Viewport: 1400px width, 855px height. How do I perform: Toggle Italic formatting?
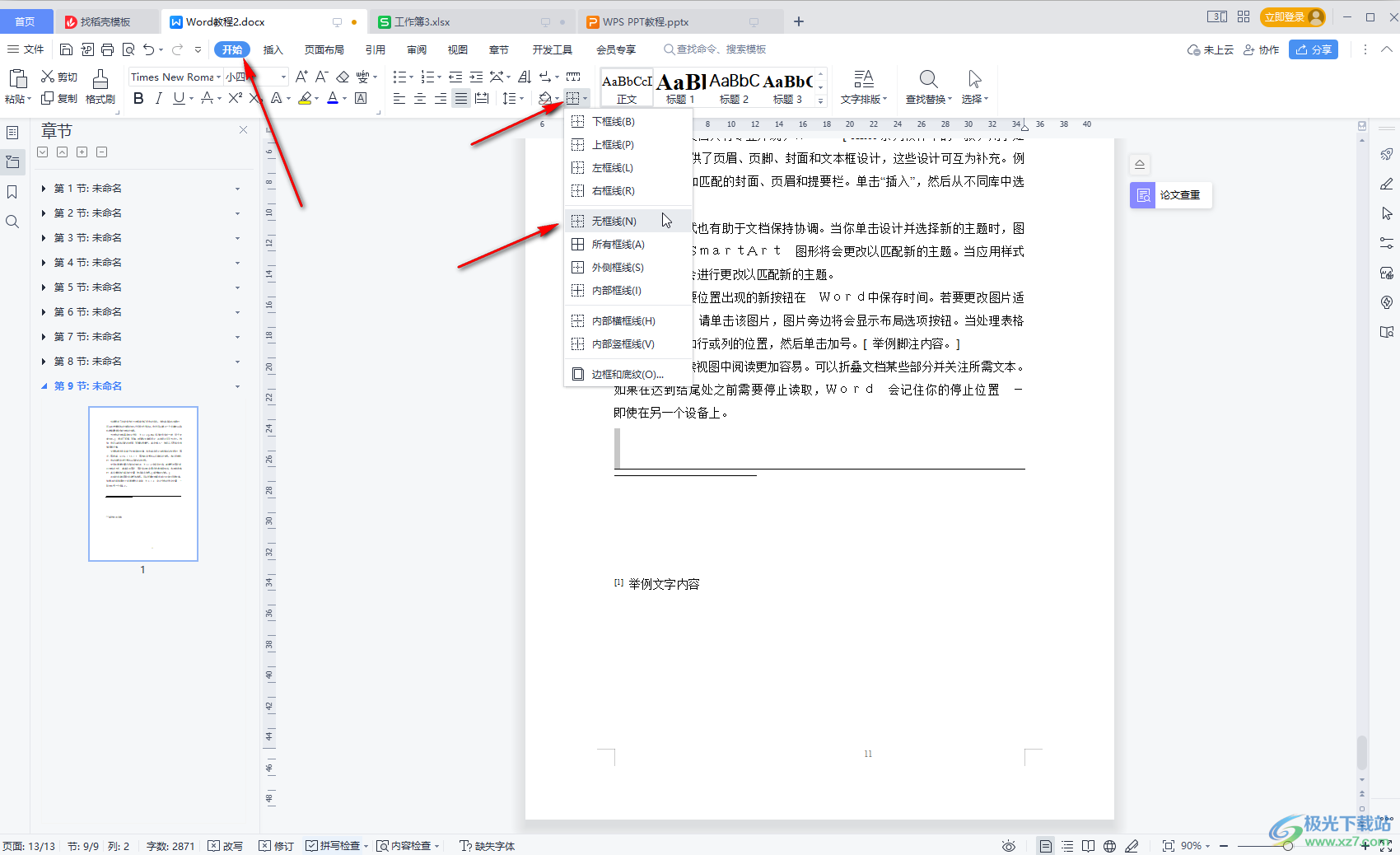pyautogui.click(x=158, y=98)
